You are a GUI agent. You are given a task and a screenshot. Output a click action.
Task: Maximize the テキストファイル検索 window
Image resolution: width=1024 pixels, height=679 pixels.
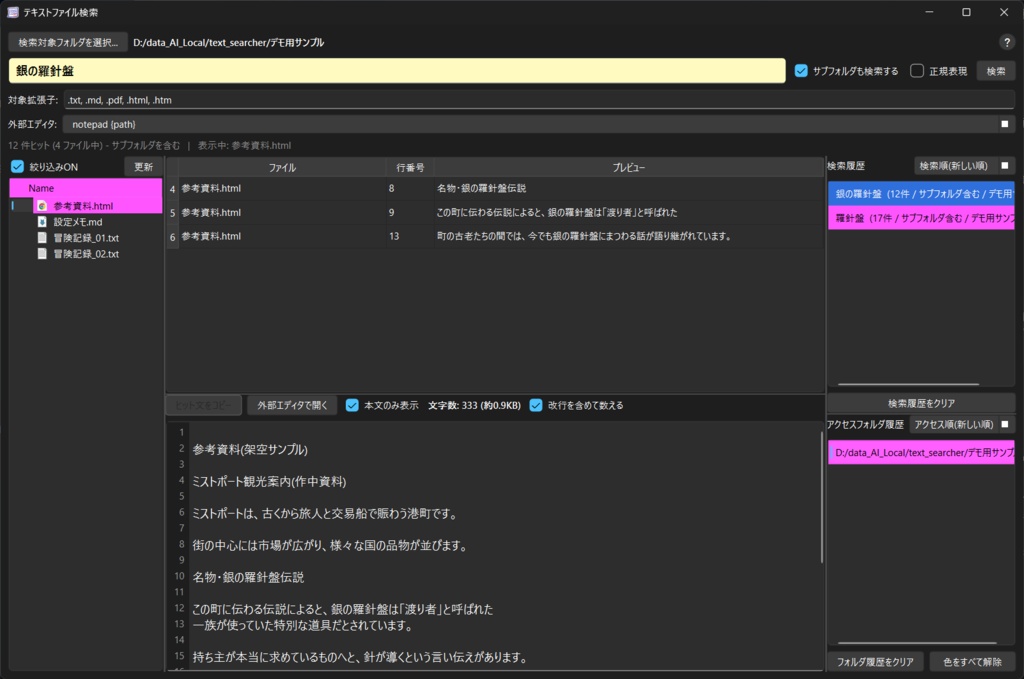[967, 12]
